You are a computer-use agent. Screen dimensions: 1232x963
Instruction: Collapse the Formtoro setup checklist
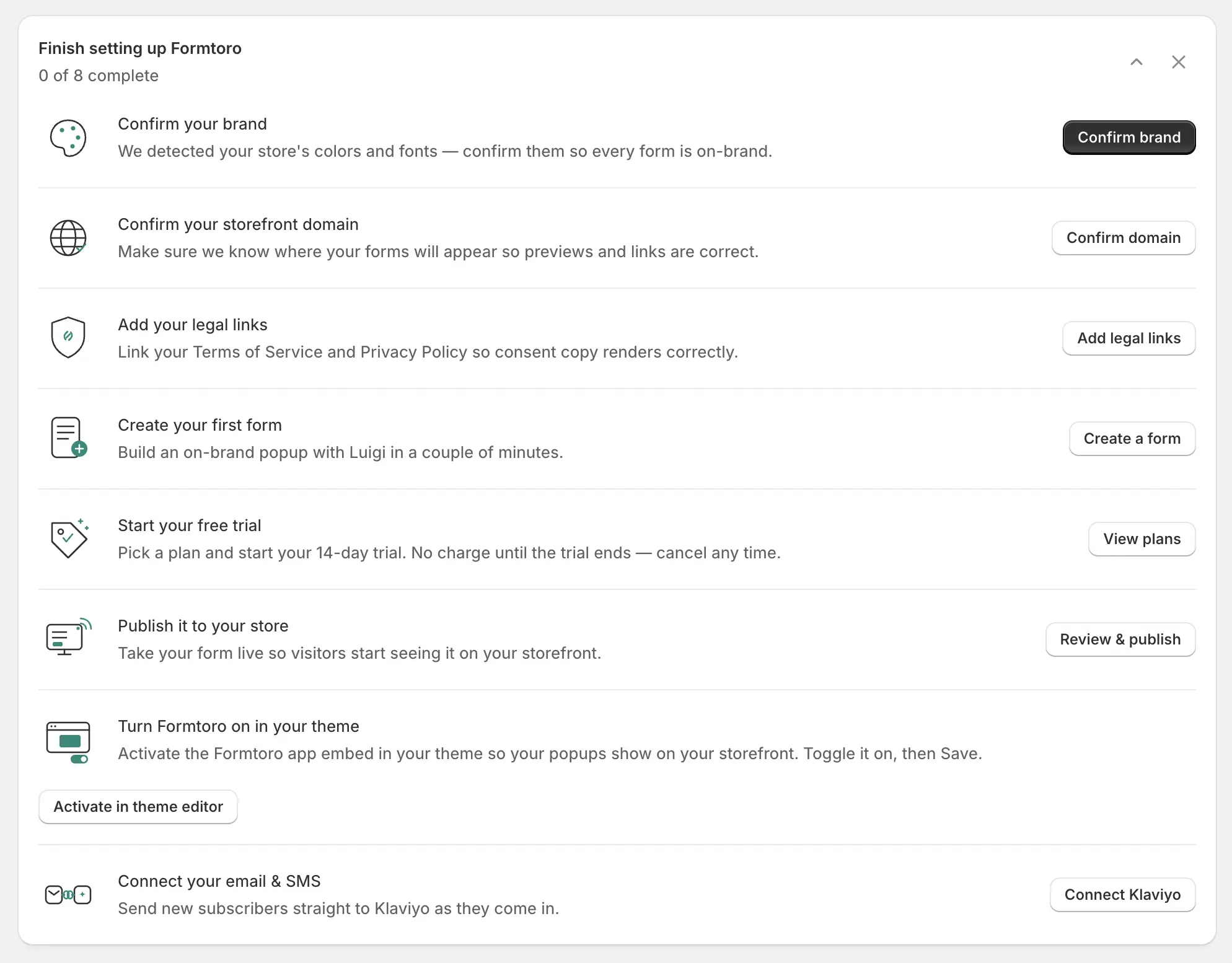click(1137, 62)
